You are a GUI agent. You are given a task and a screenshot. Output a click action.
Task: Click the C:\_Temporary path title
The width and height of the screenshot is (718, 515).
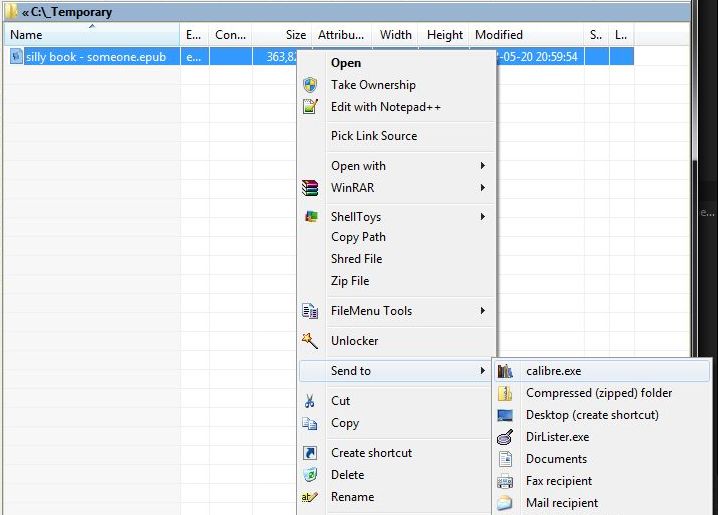coord(71,12)
